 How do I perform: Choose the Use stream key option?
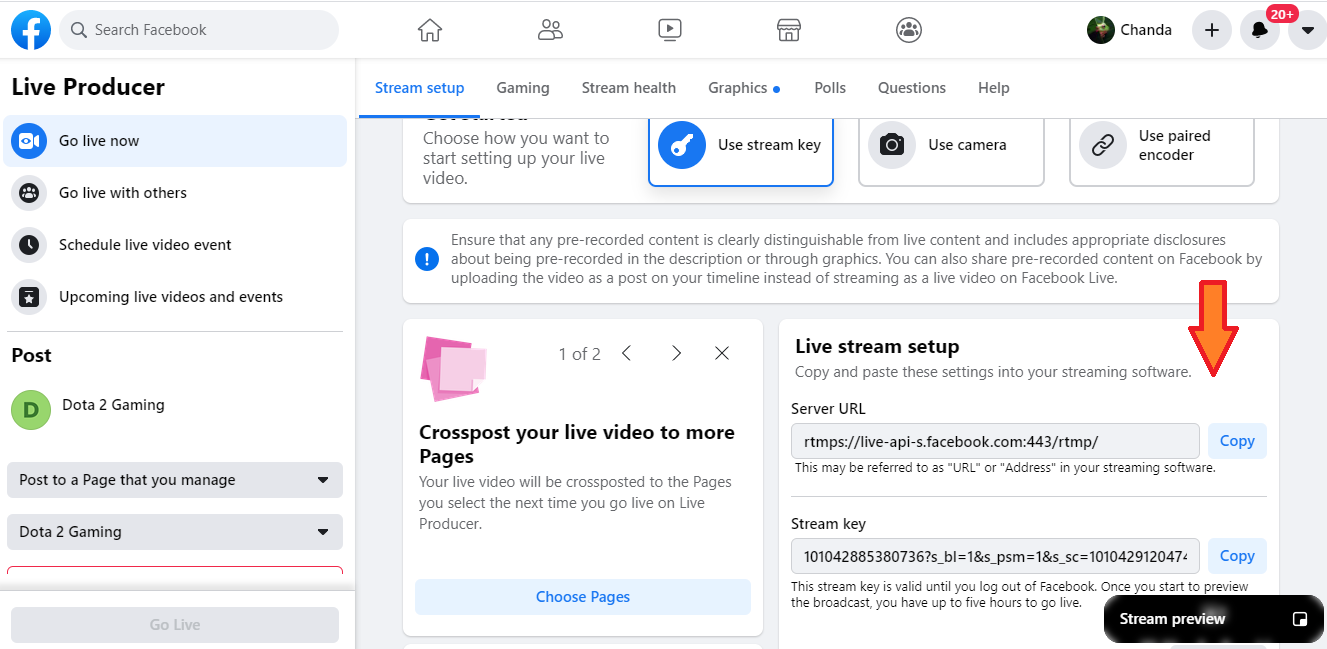point(741,150)
